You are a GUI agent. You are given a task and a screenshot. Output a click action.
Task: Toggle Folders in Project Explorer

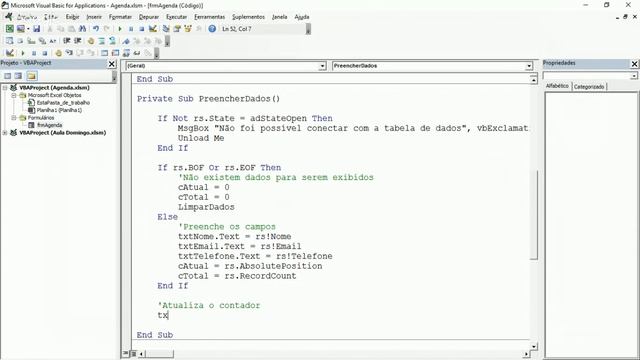point(32,76)
